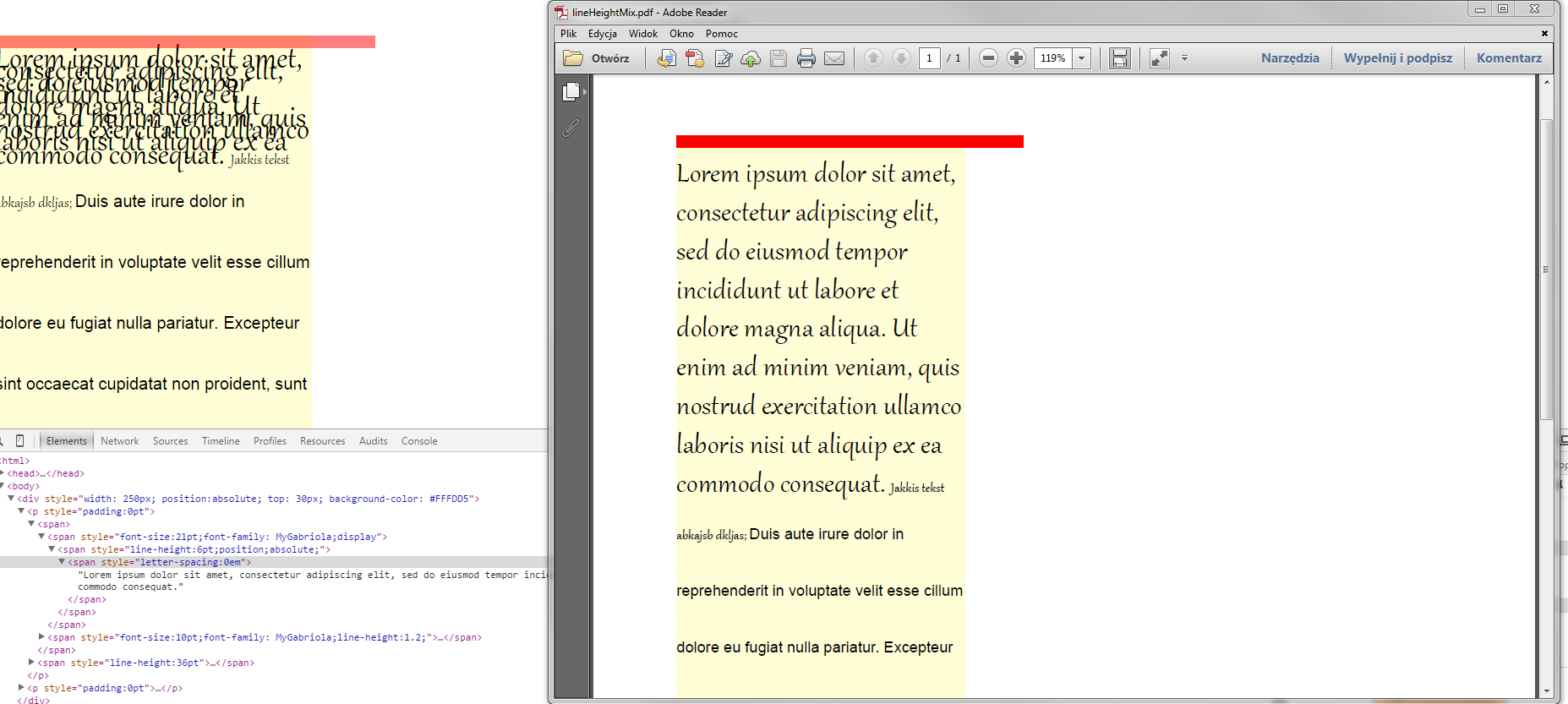1568x704 pixels.
Task: Open the Page Thumbnails panel icon
Action: point(571,91)
